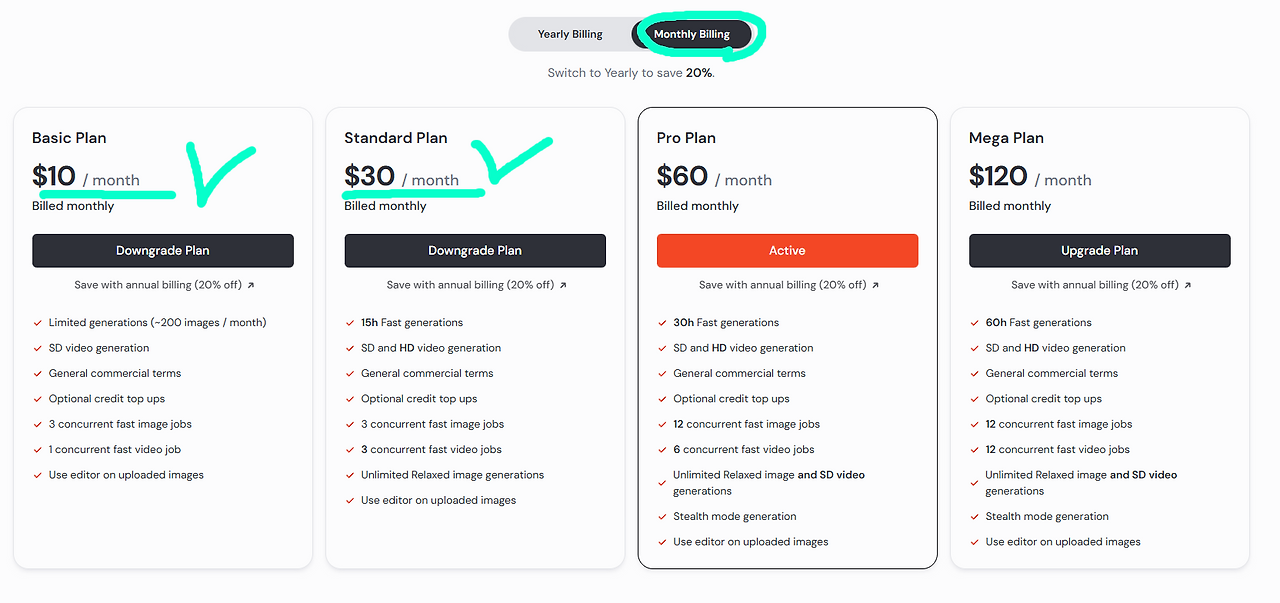Viewport: 1280px width, 603px height.
Task: Open Mega Plan annual billing savings link
Action: (1094, 285)
